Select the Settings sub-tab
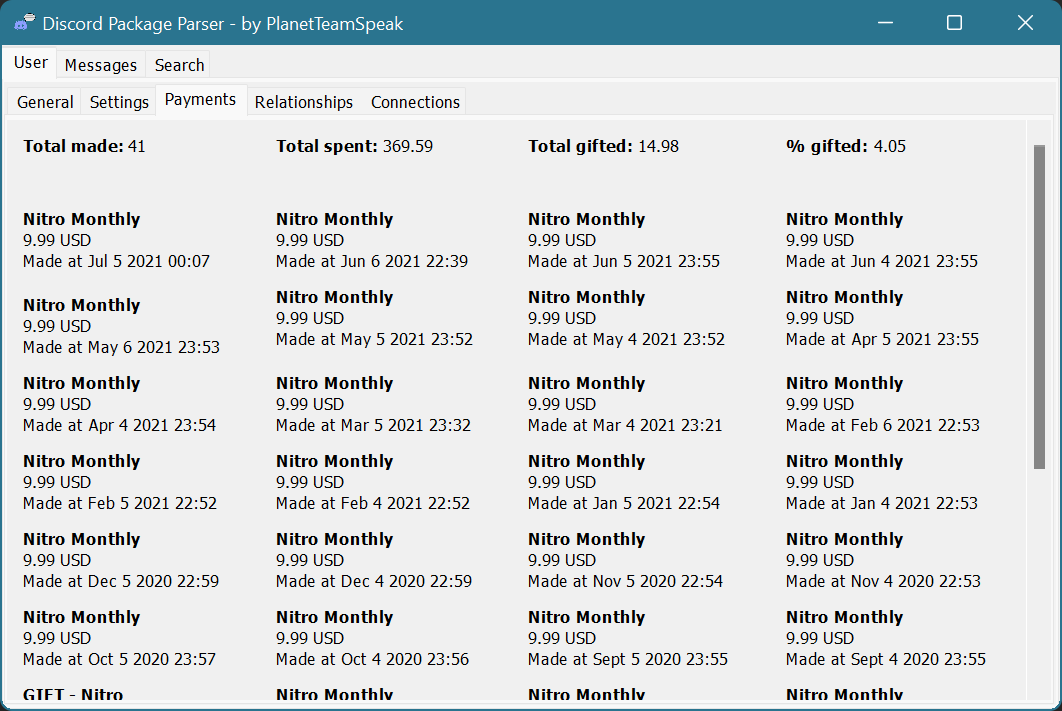Image resolution: width=1062 pixels, height=711 pixels. (119, 102)
